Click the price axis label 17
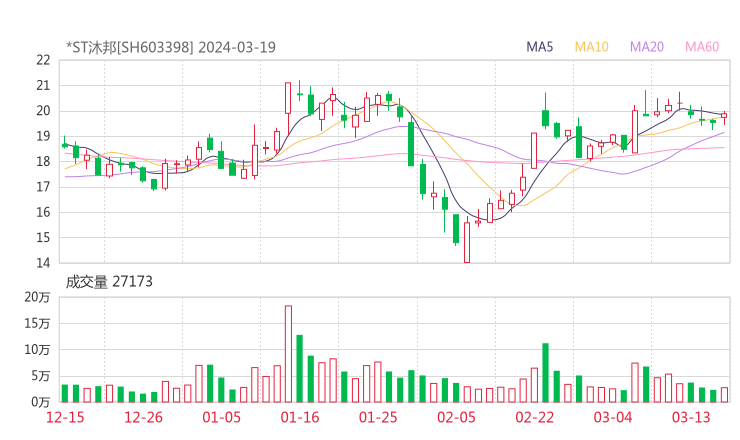The image size is (740, 440). [43, 187]
